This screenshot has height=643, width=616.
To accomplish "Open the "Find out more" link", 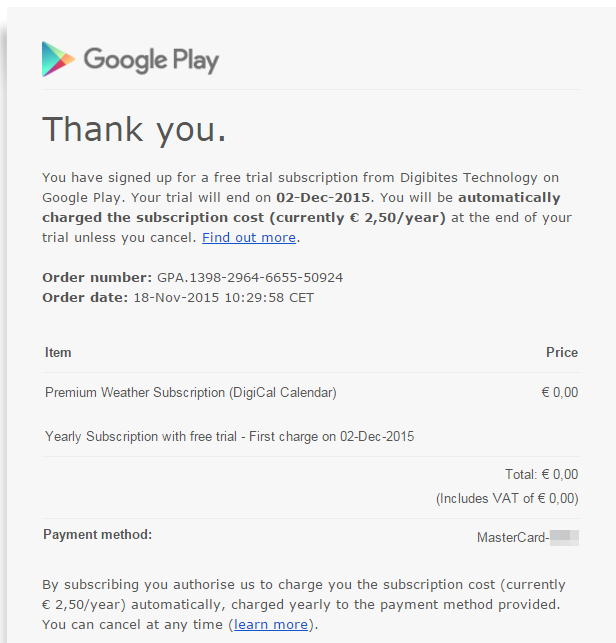I will coord(249,237).
